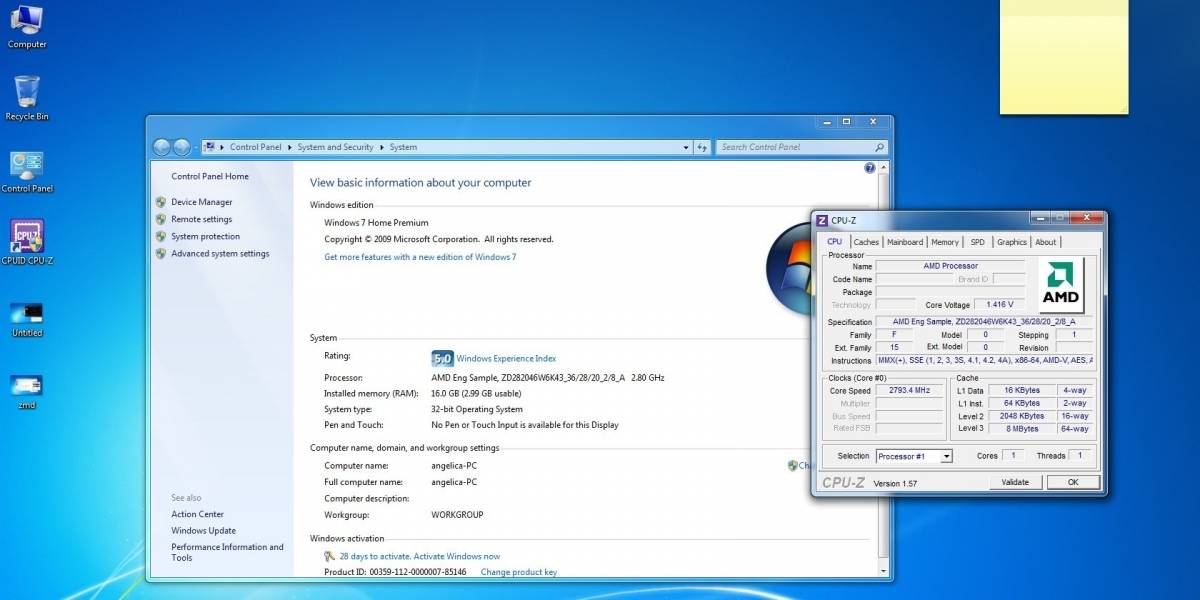Click the CPU-Z title bar Z icon
Screen dimensions: 1200x600
point(822,220)
